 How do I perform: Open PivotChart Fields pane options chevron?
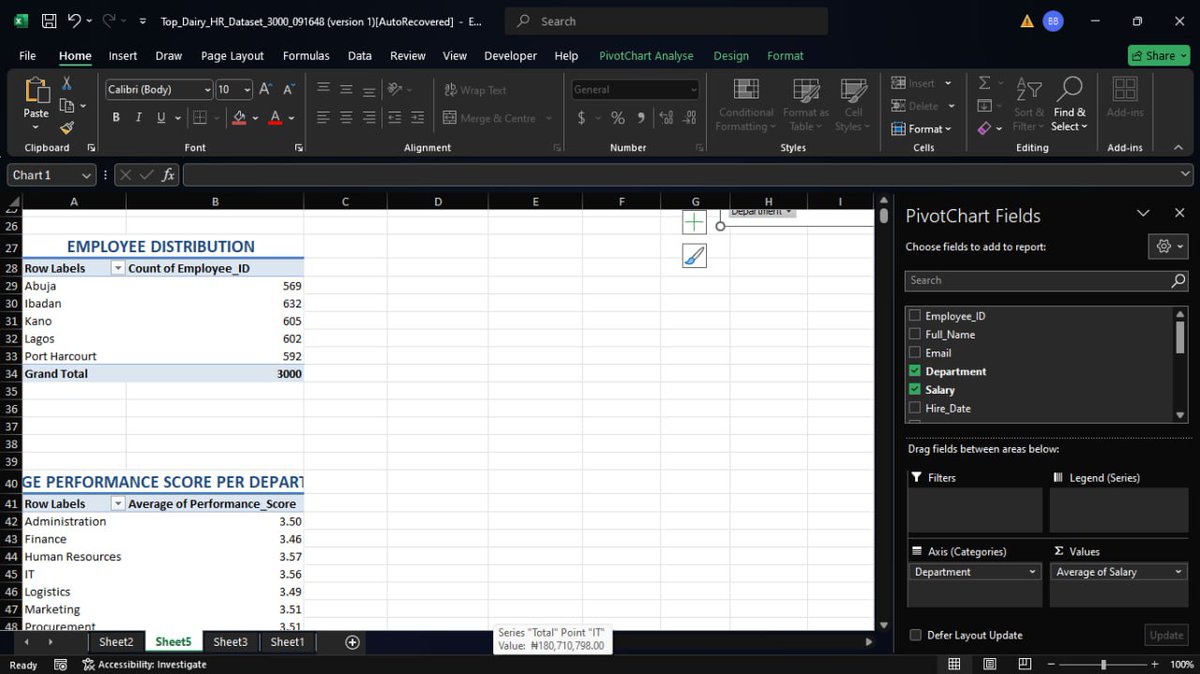click(1144, 213)
